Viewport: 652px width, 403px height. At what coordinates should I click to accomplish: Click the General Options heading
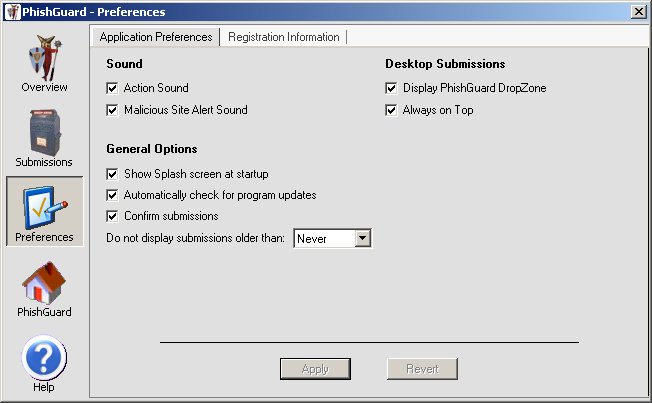pyautogui.click(x=152, y=149)
